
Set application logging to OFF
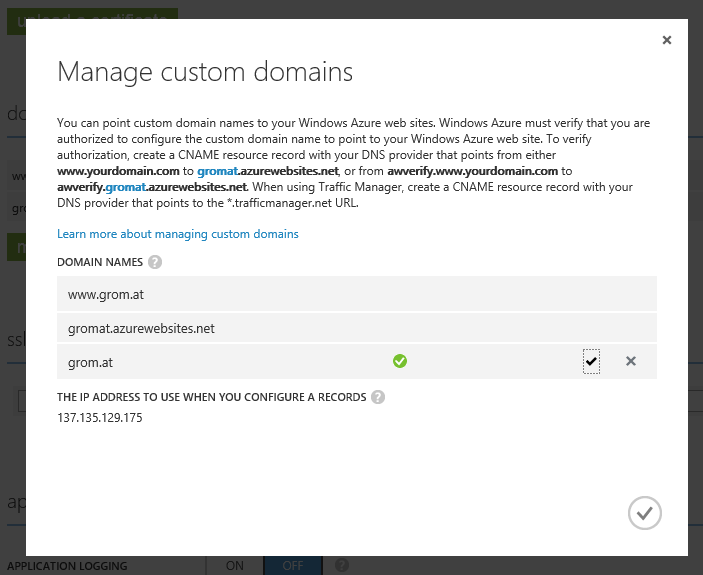pos(293,566)
